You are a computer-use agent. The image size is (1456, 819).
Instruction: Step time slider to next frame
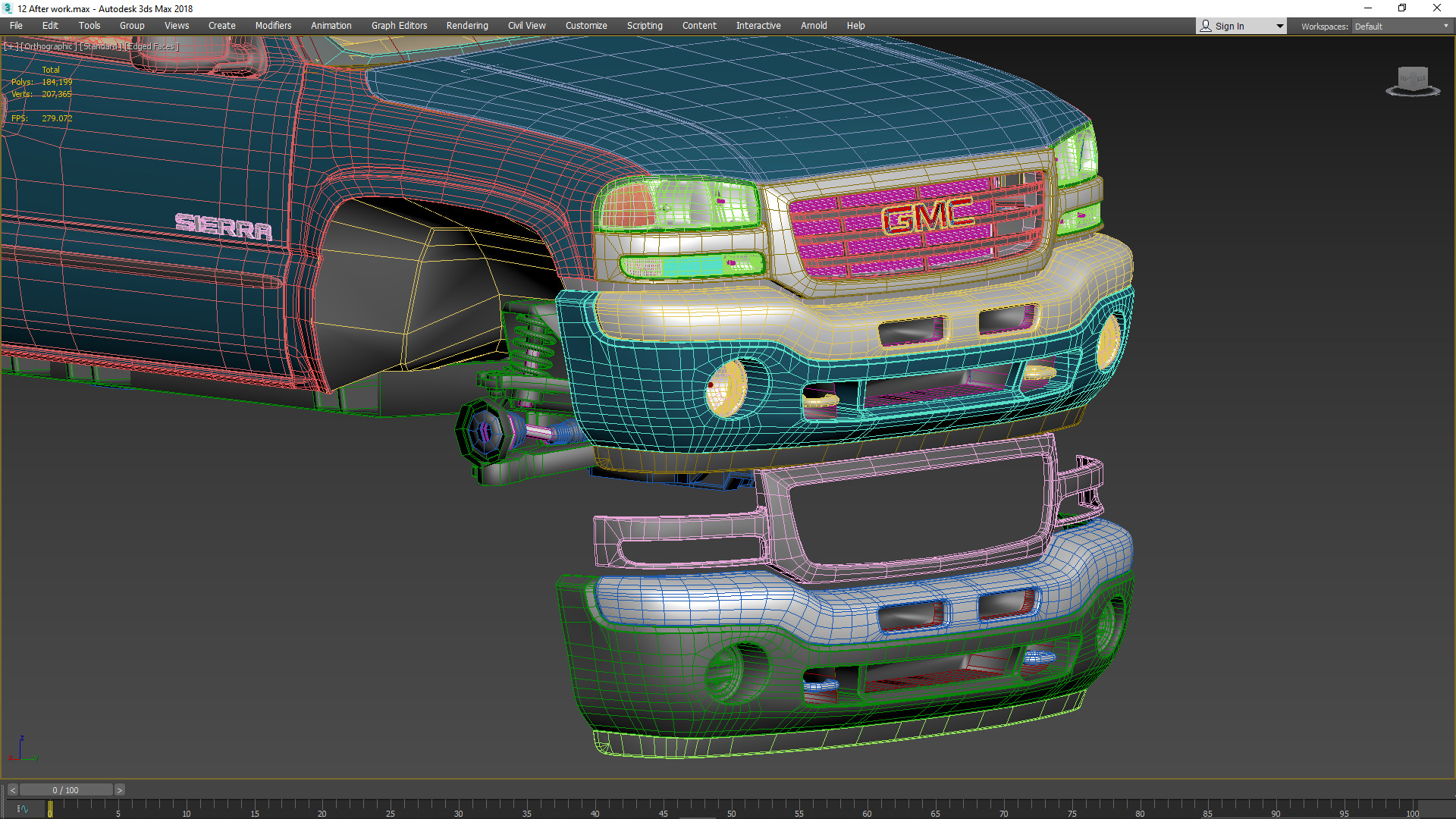(119, 790)
